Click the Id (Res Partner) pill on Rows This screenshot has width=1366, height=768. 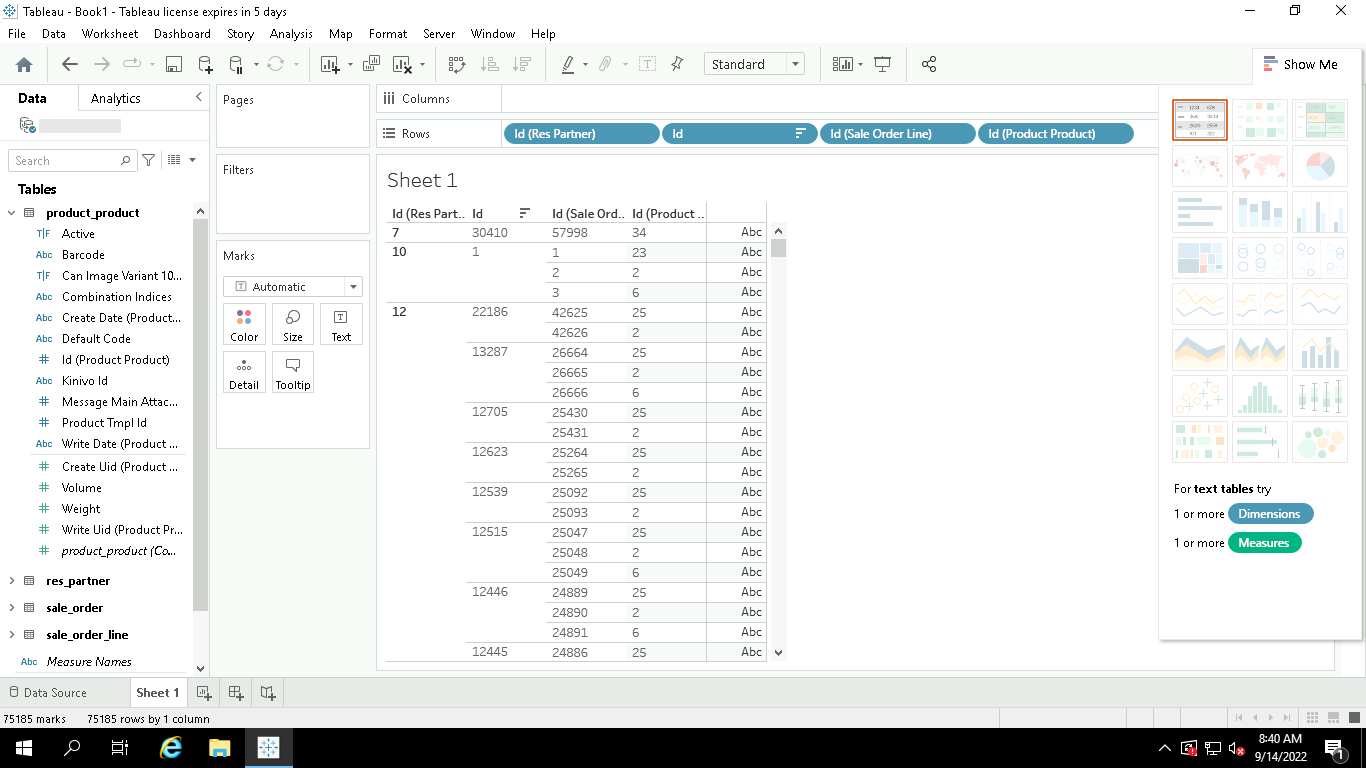click(582, 134)
